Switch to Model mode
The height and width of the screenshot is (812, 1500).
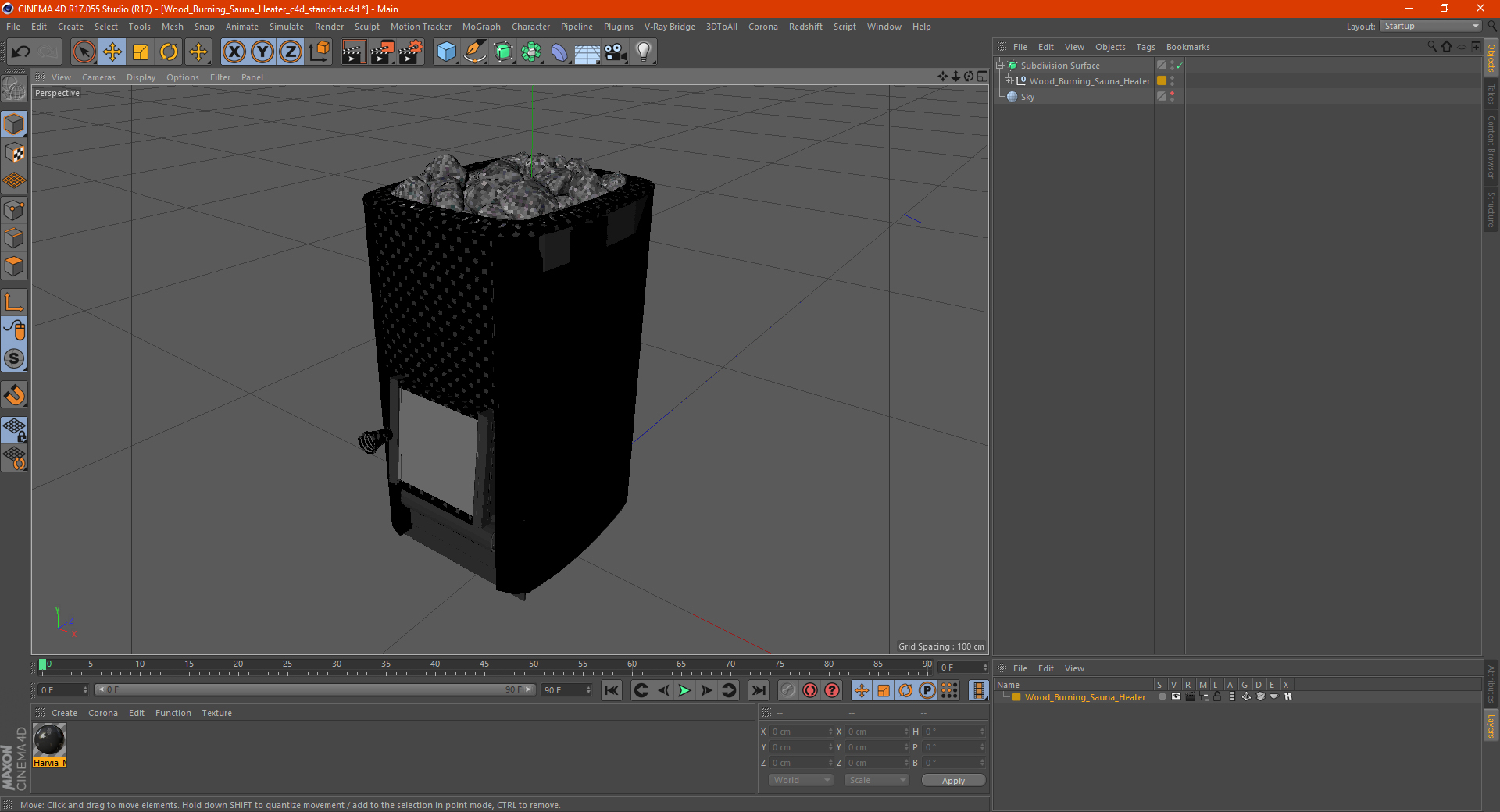click(15, 125)
